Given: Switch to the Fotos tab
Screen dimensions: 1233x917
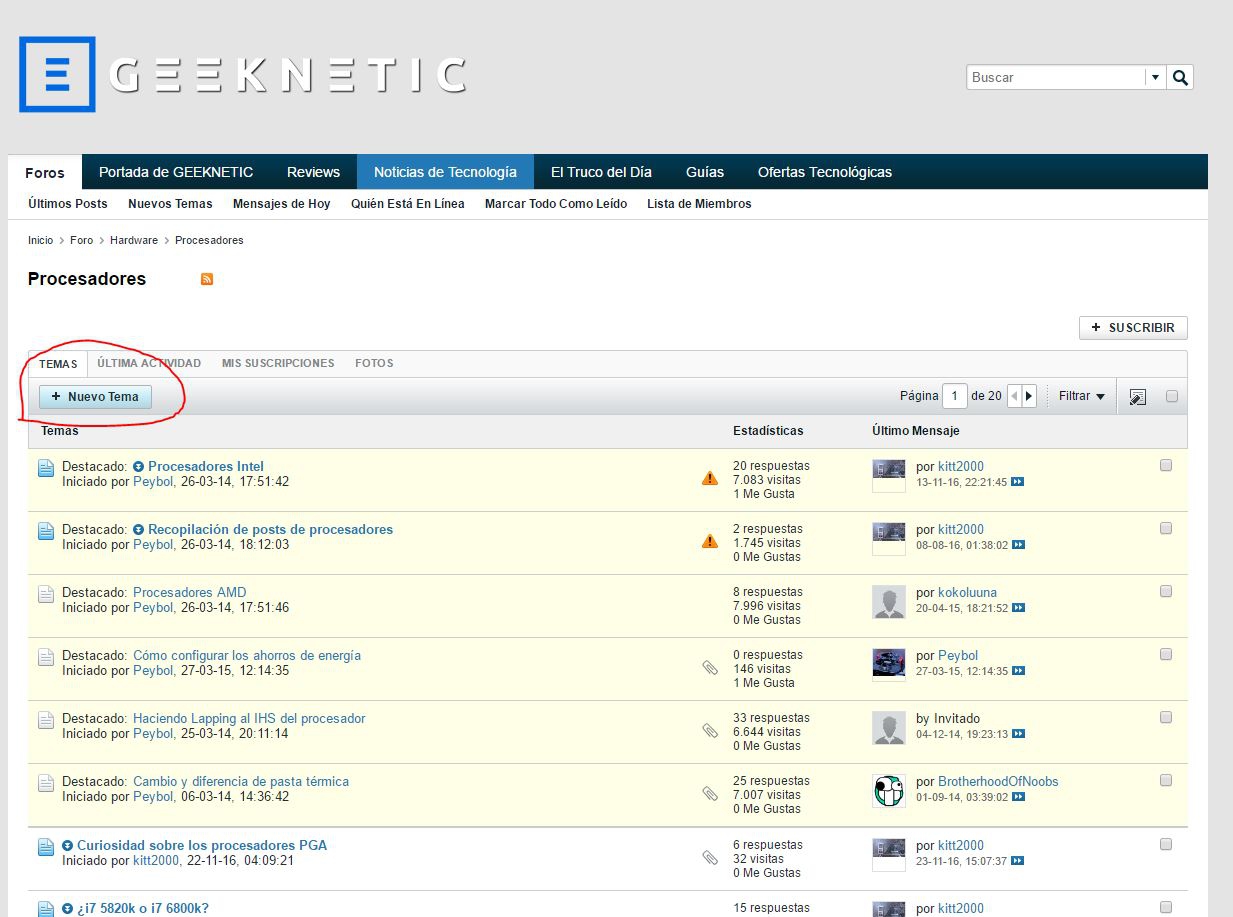Looking at the screenshot, I should coord(374,363).
